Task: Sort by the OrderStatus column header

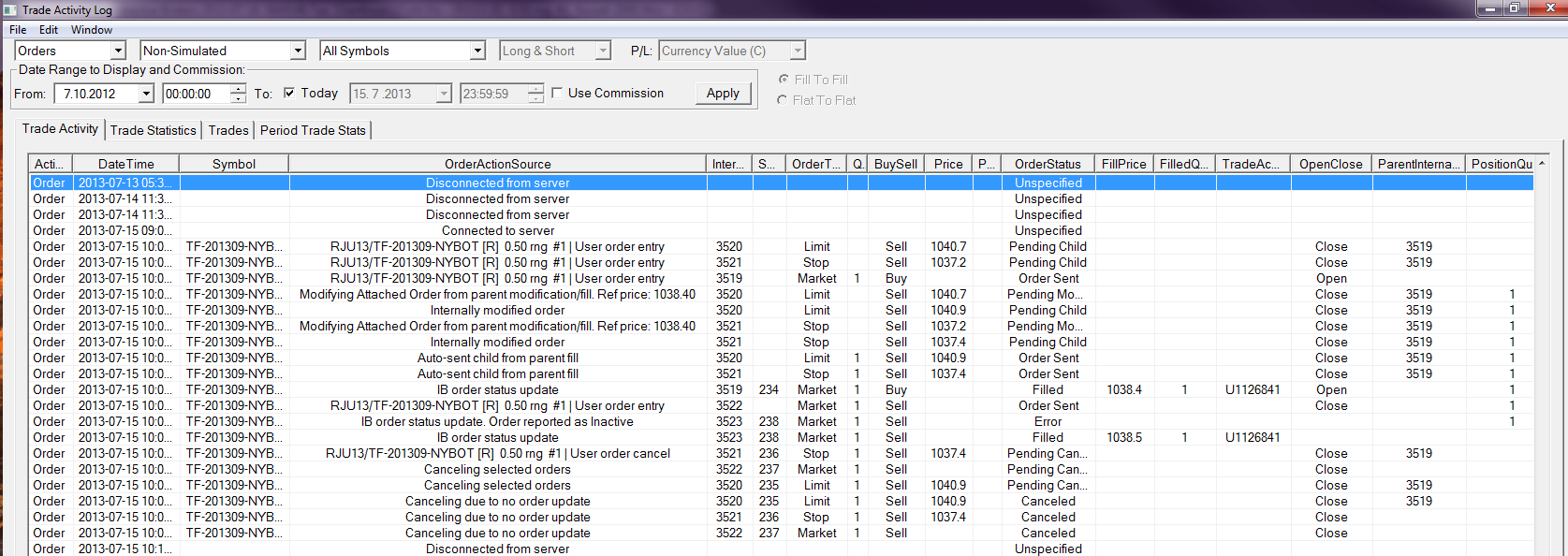Action: pos(1048,164)
